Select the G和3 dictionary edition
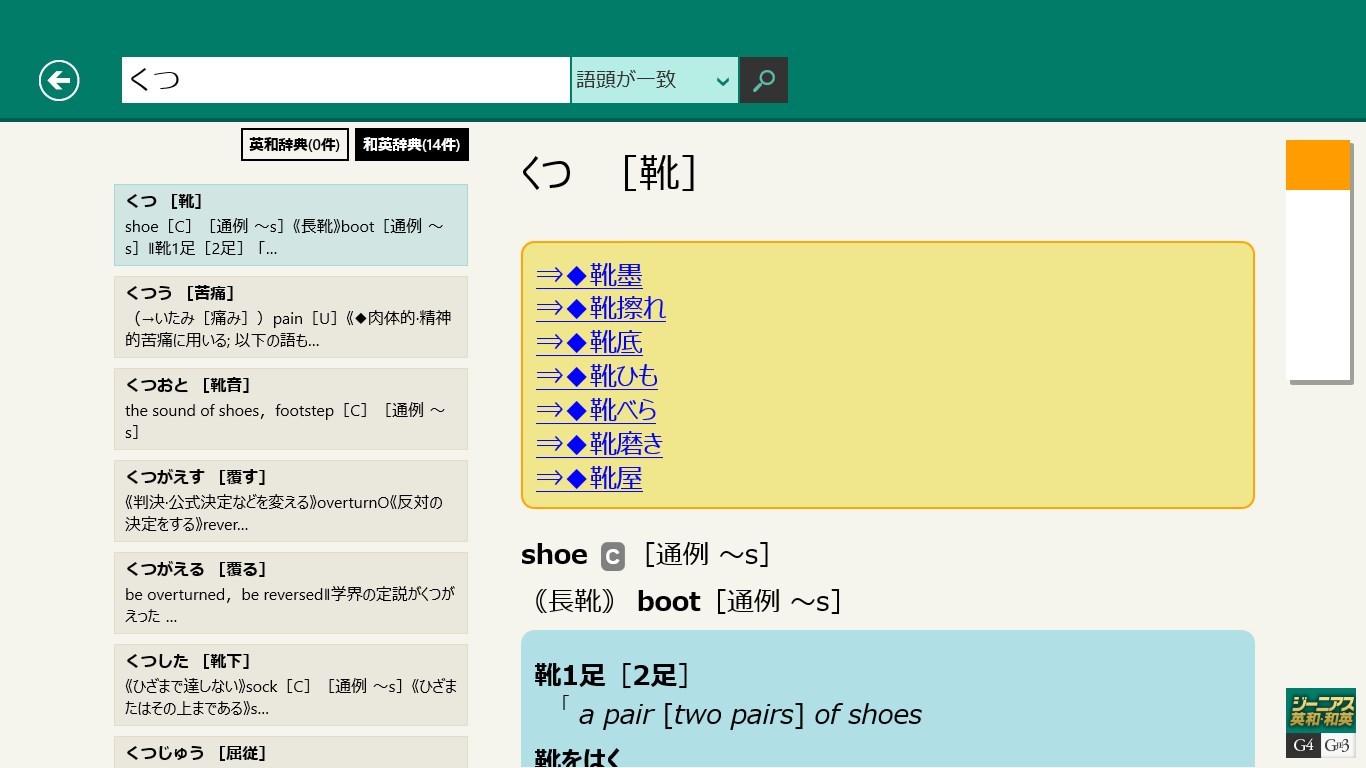This screenshot has width=1366, height=768. coord(1338,746)
